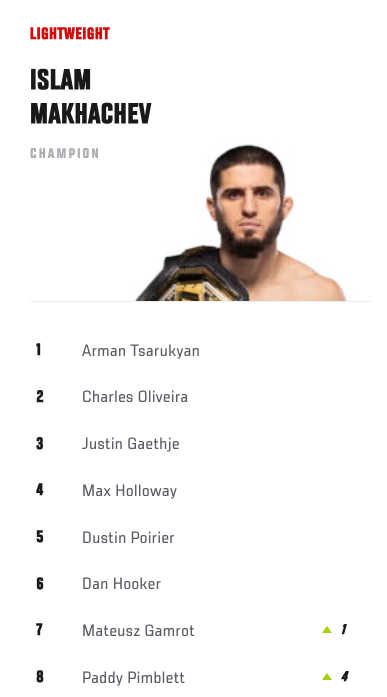Viewport: 387px width, 697px height.
Task: Click the CHAMPION label under Makhachev
Action: (64, 153)
